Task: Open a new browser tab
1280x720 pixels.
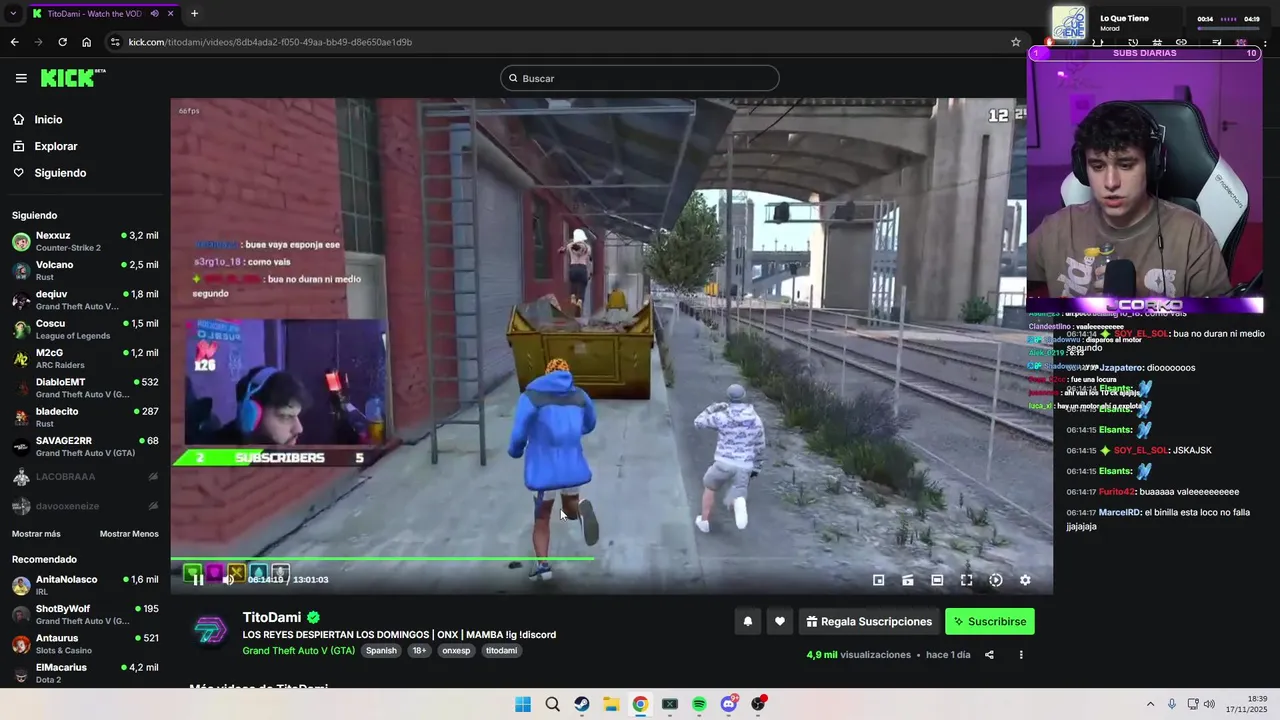Action: pyautogui.click(x=194, y=14)
